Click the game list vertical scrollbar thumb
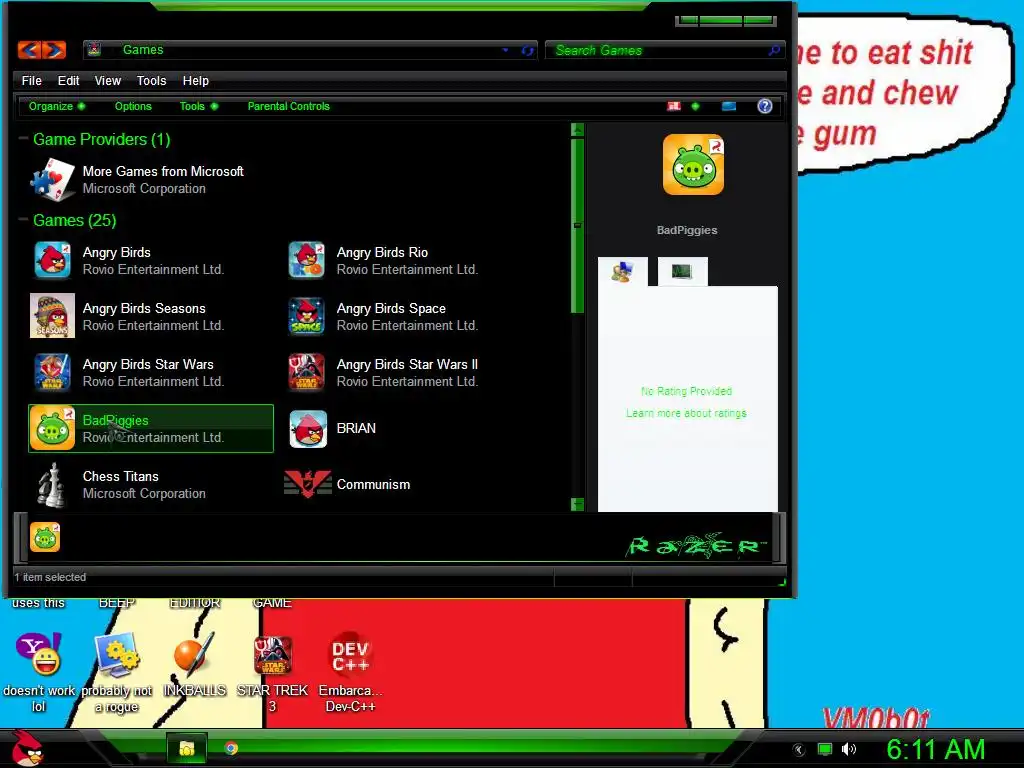 pos(577,225)
